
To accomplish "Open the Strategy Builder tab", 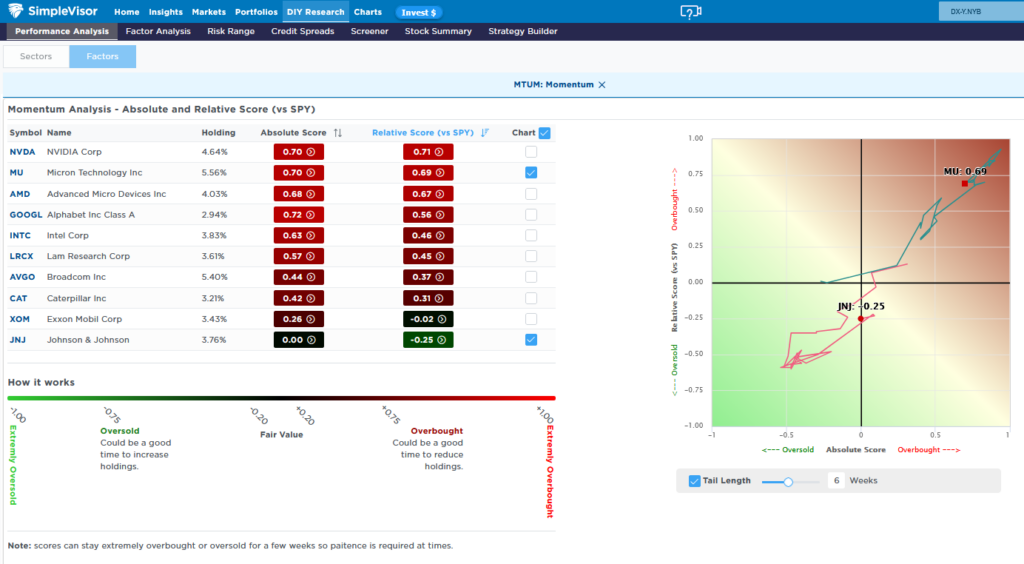I will point(522,31).
